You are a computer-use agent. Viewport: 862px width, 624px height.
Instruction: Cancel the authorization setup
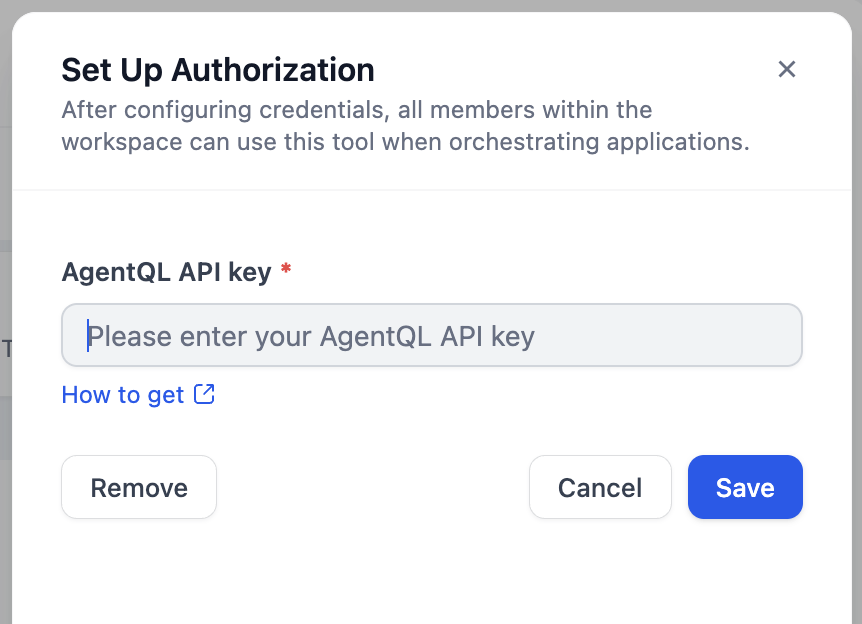[x=600, y=487]
